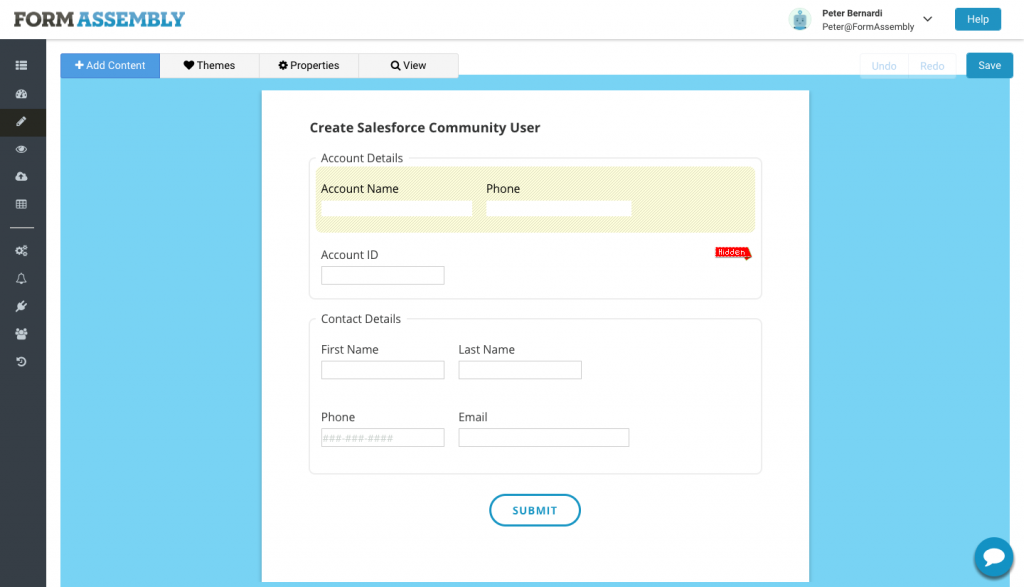This screenshot has height=587, width=1024.
Task: Open the Add Content panel
Action: [x=109, y=65]
